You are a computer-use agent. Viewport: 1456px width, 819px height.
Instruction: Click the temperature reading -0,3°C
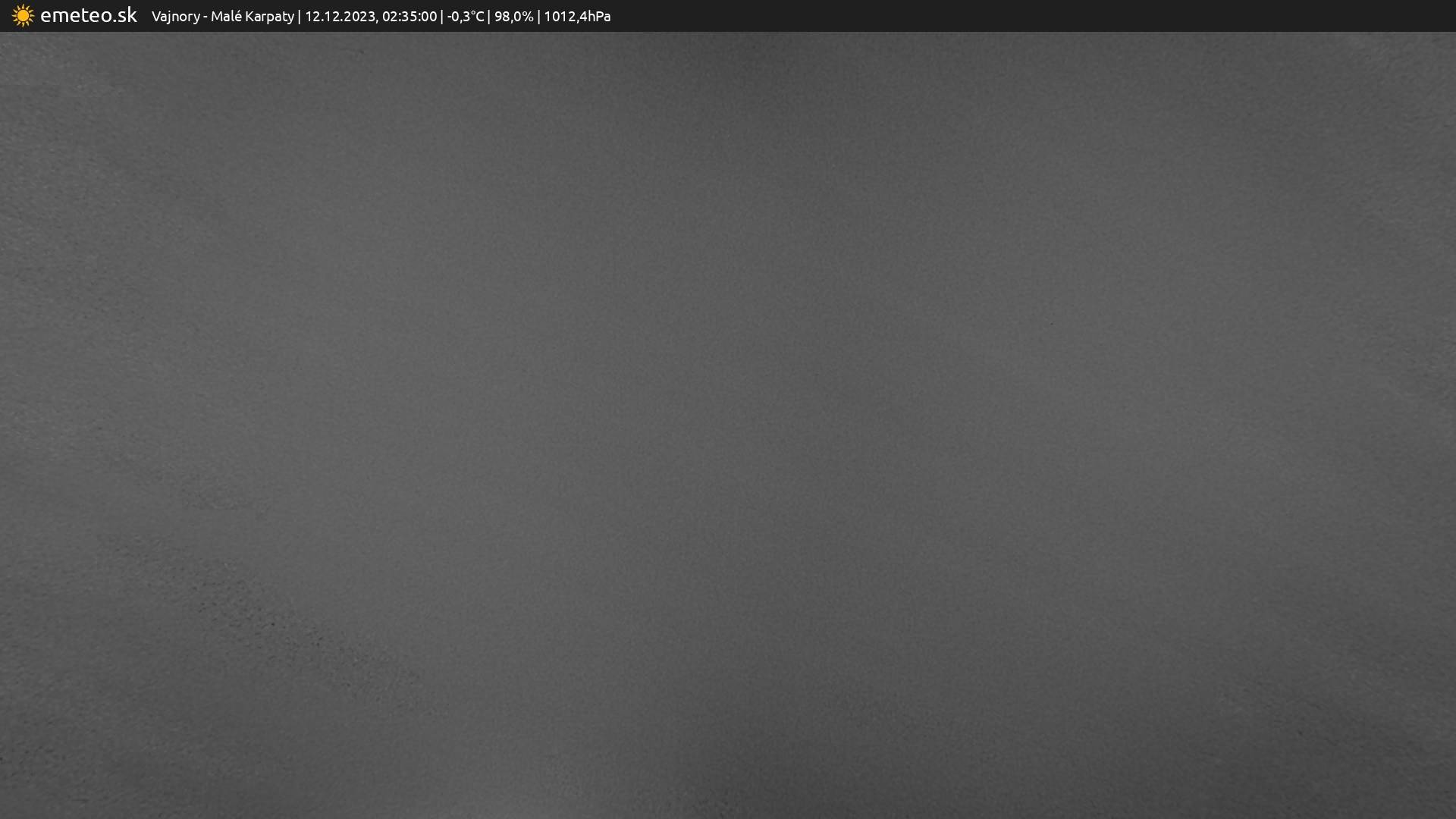[465, 17]
